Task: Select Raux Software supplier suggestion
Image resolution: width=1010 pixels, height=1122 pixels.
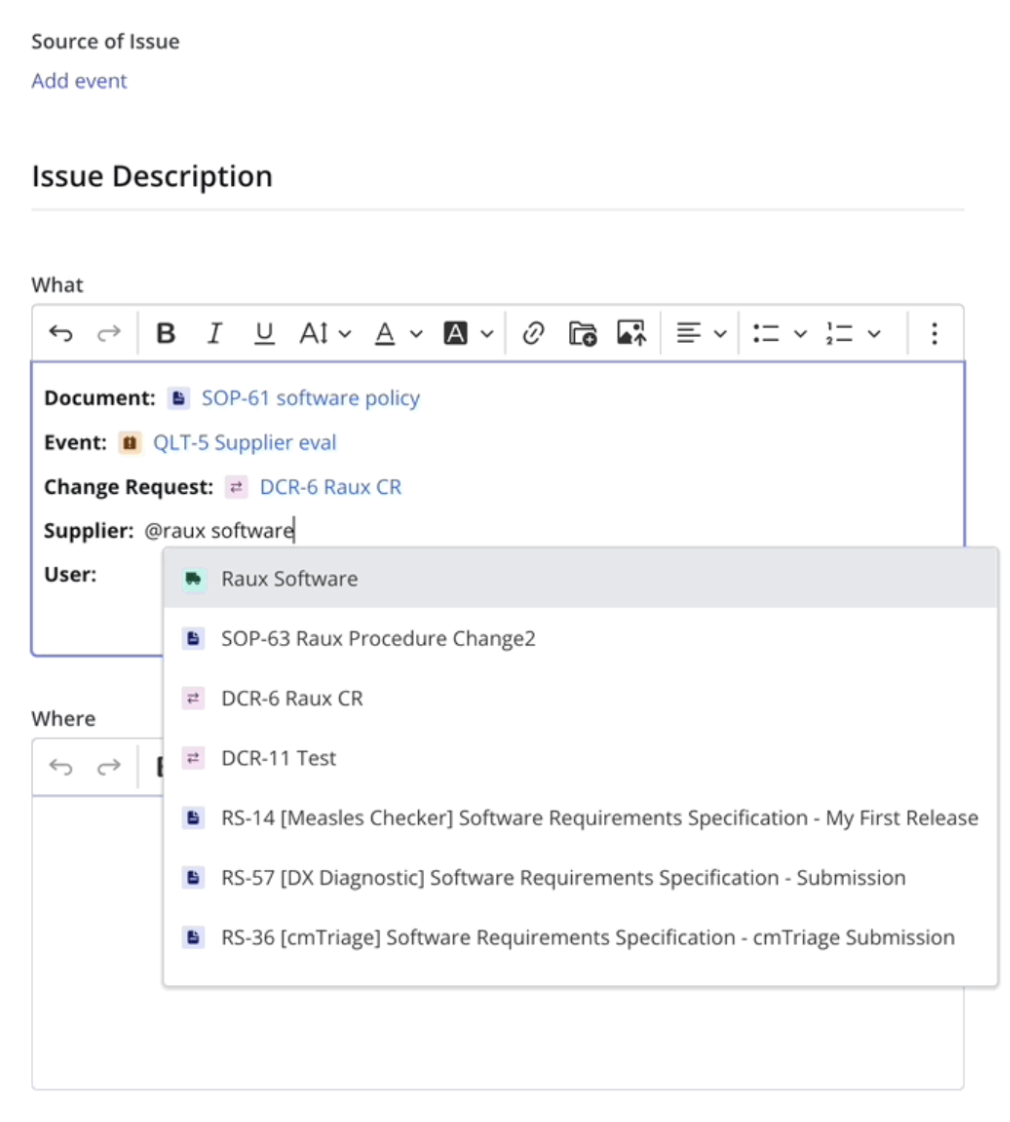Action: pyautogui.click(x=289, y=579)
